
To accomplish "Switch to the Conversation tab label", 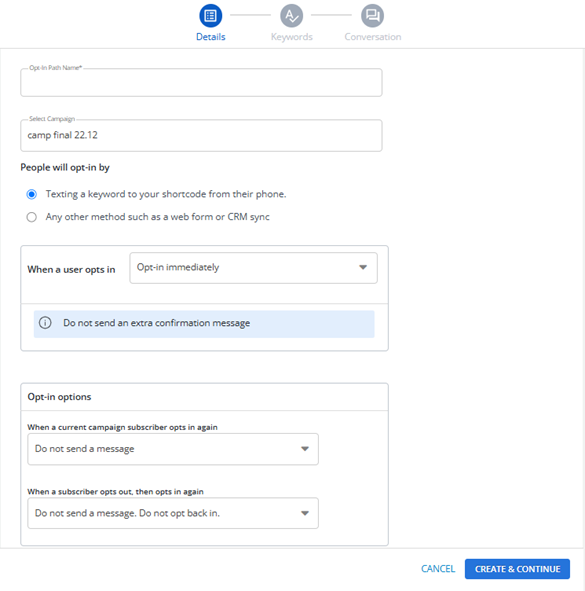I will (373, 37).
